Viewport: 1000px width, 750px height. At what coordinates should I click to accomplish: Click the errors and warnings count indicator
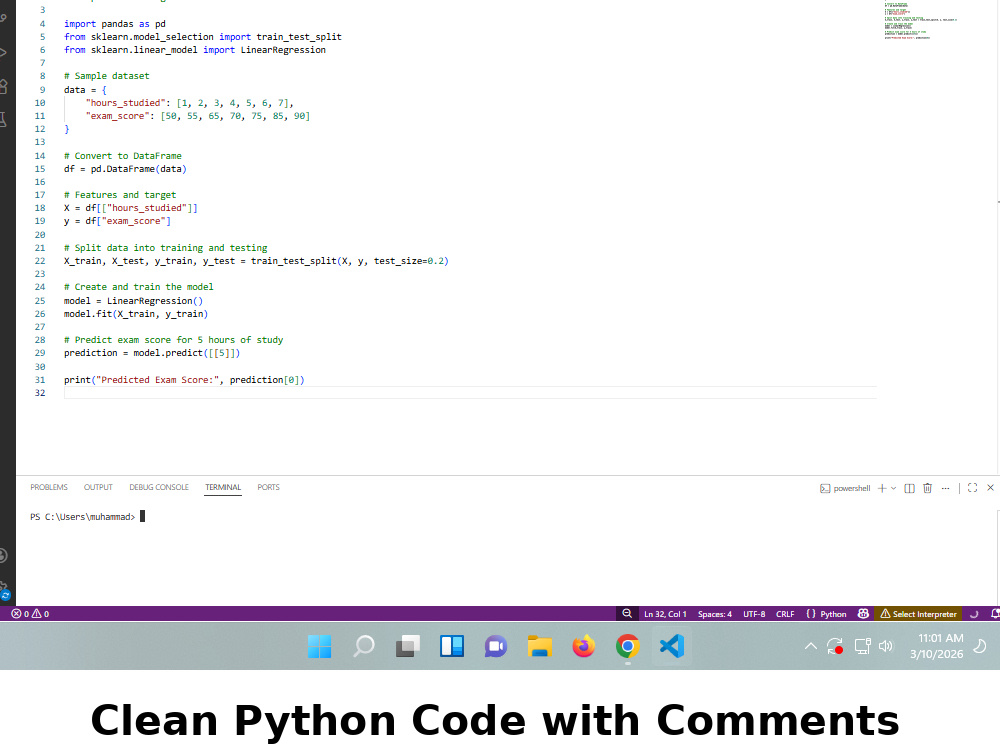(x=30, y=614)
